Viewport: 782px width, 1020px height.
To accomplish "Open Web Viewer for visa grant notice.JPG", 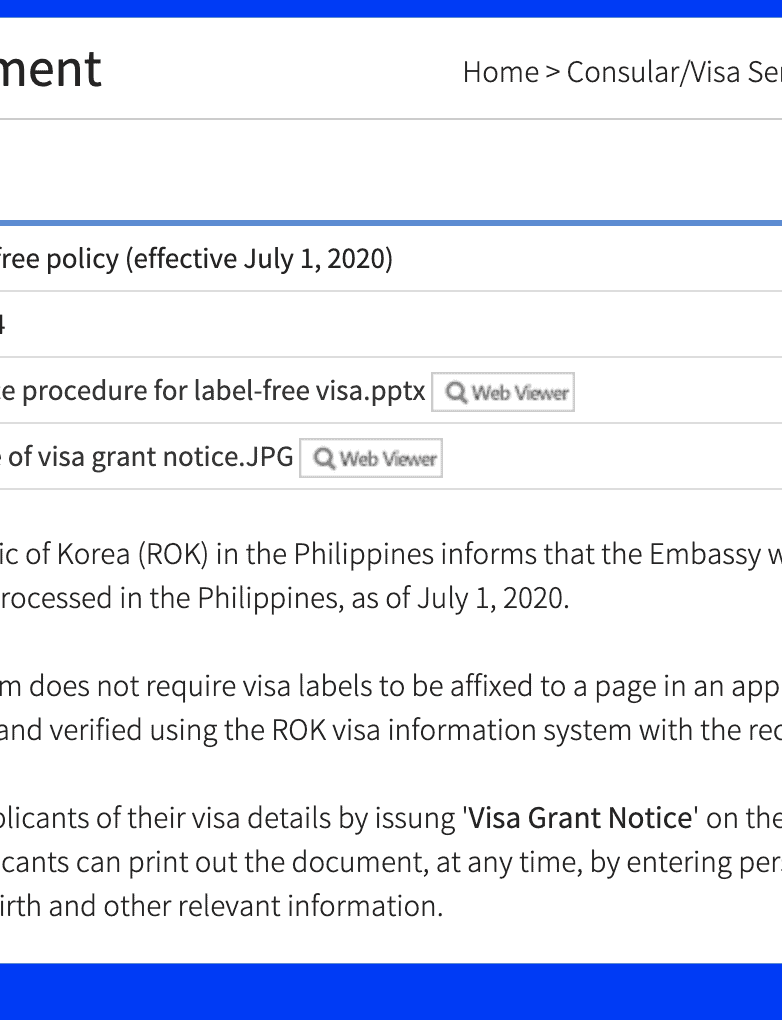I will 371,459.
